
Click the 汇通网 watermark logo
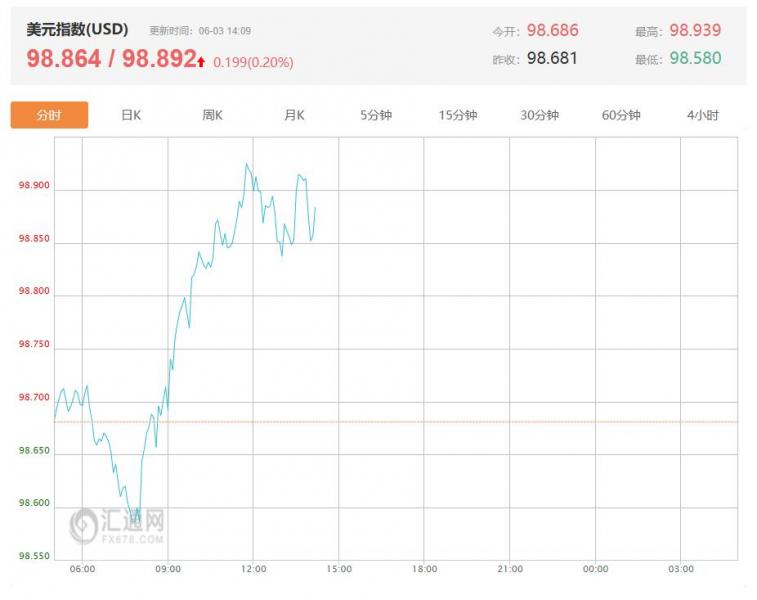click(x=118, y=525)
